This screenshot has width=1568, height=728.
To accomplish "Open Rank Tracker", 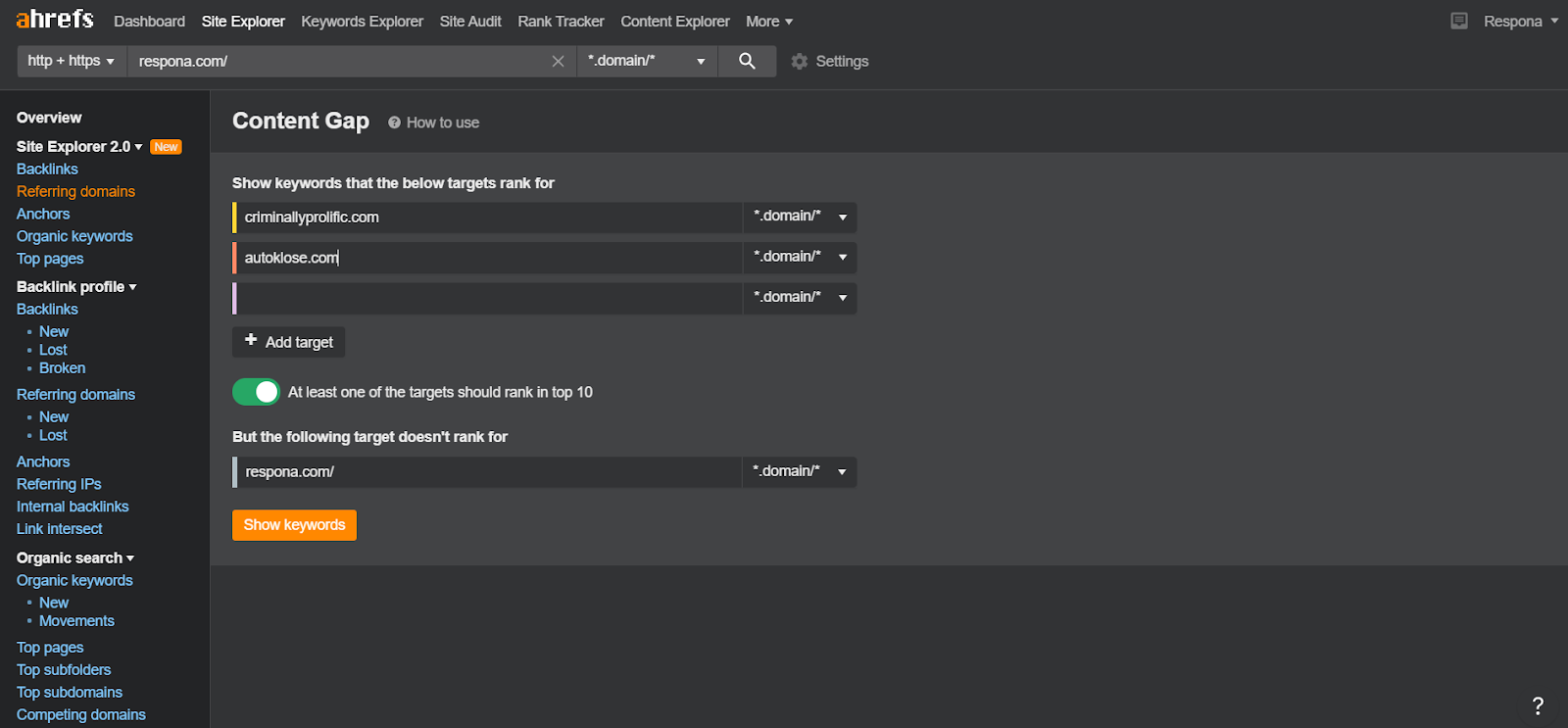I will coord(561,21).
